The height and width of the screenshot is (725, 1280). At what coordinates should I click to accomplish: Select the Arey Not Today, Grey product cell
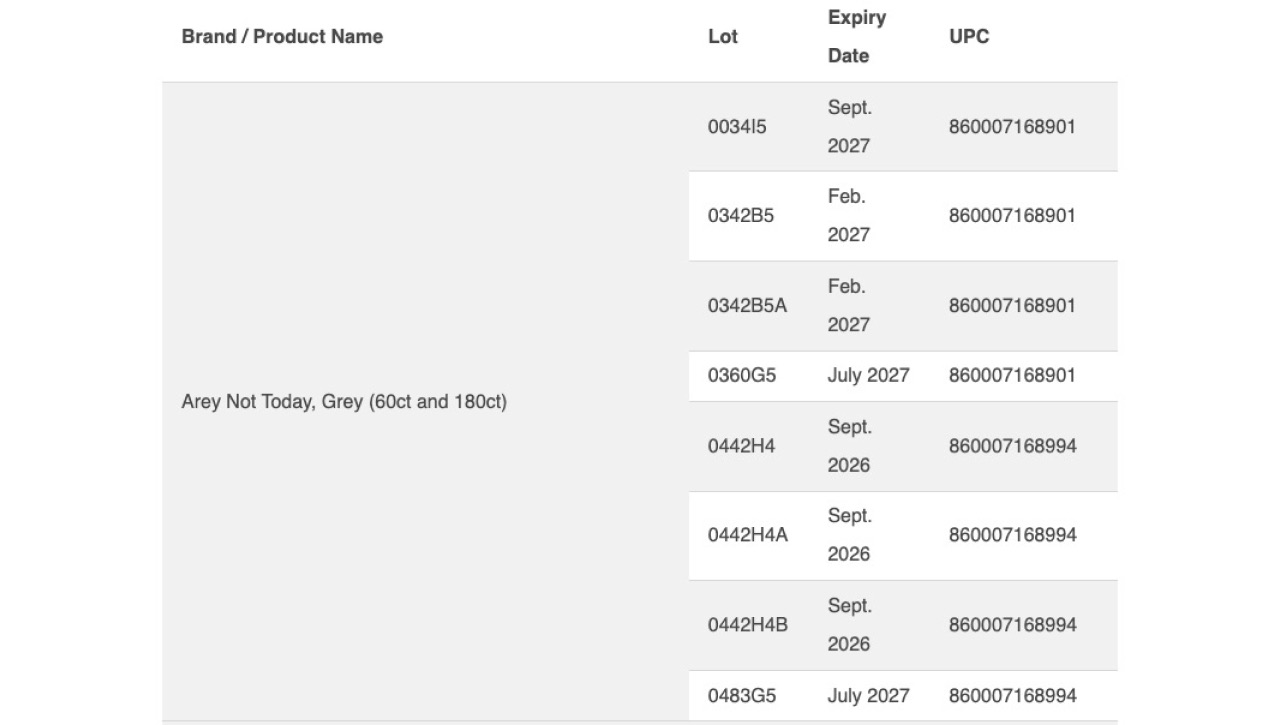[x=344, y=402]
